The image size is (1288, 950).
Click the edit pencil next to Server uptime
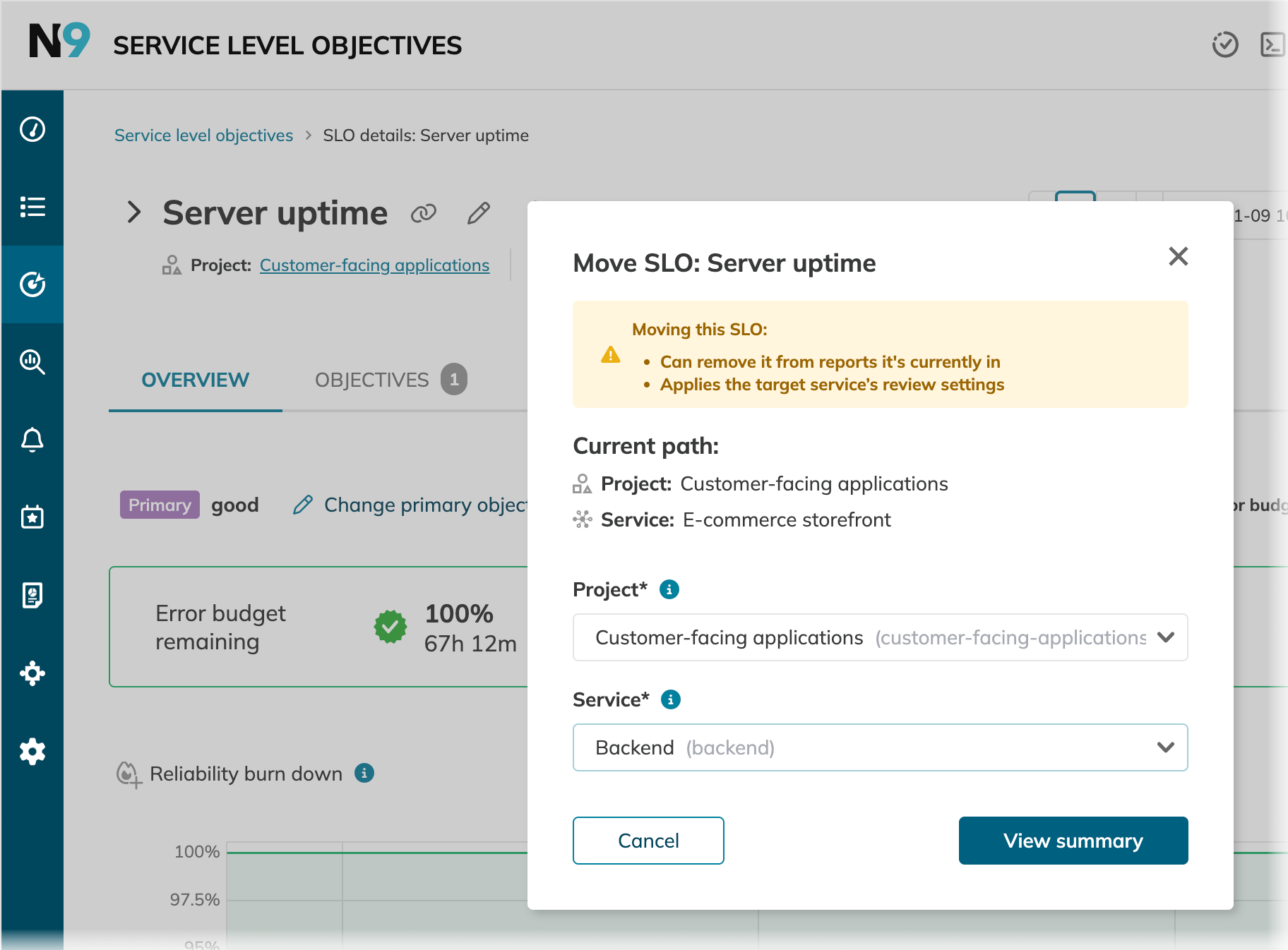click(478, 212)
